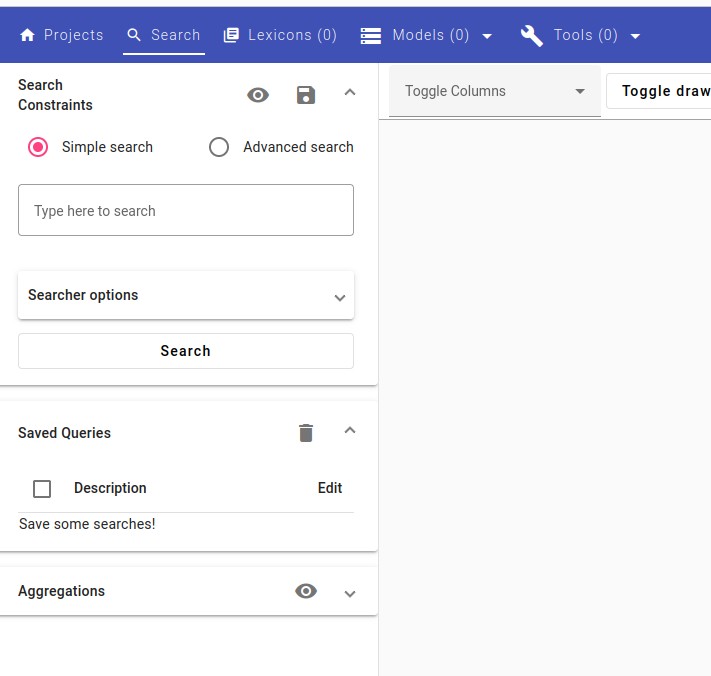Open the Models dropdown menu
The height and width of the screenshot is (676, 711).
487,37
